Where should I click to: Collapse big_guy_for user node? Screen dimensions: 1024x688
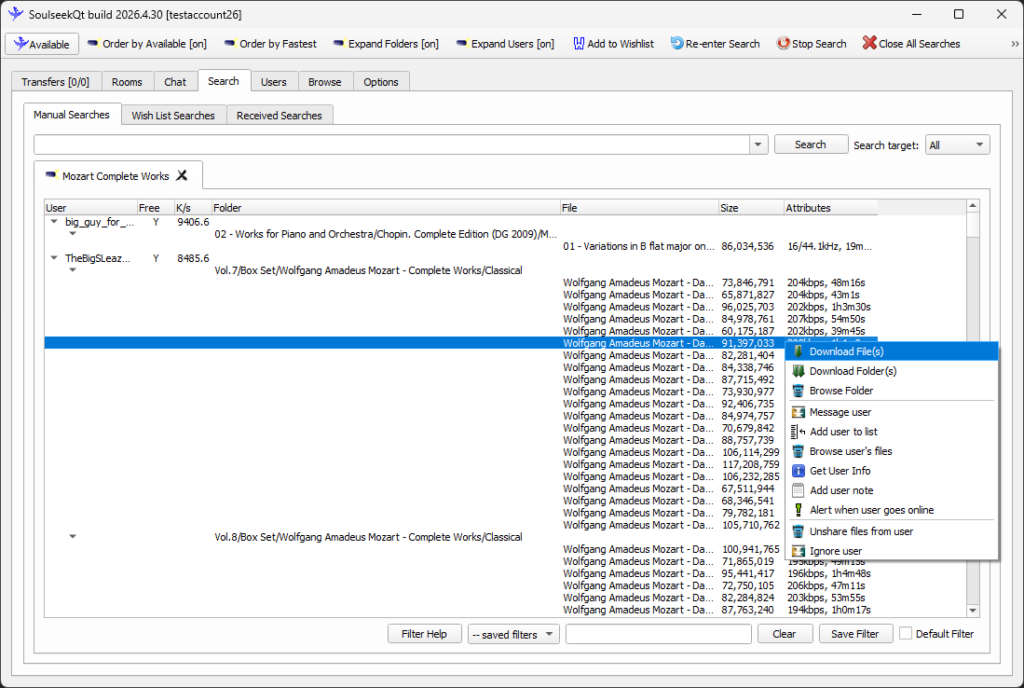tap(54, 222)
